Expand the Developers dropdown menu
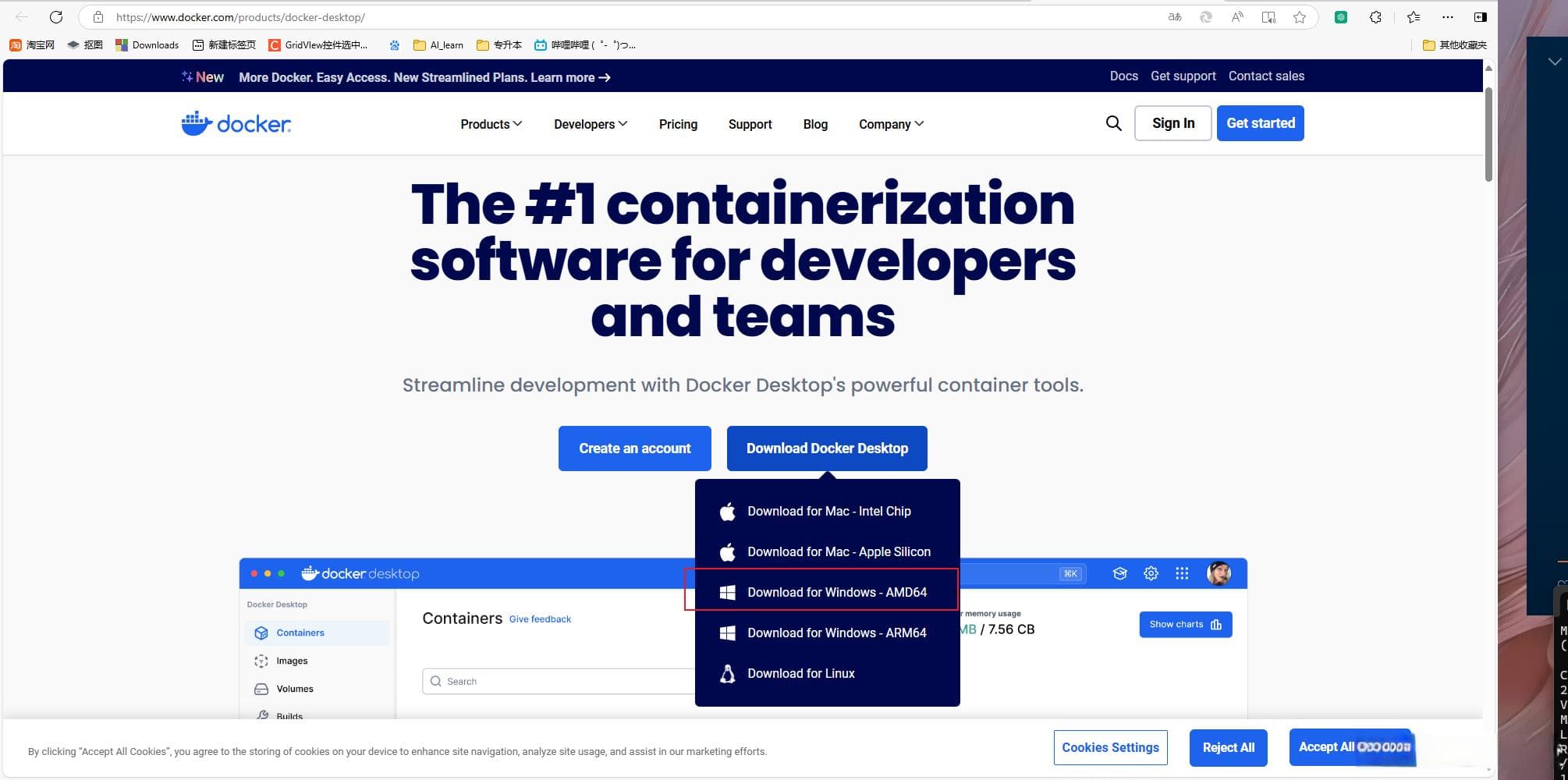Viewport: 1568px width, 780px height. click(591, 124)
